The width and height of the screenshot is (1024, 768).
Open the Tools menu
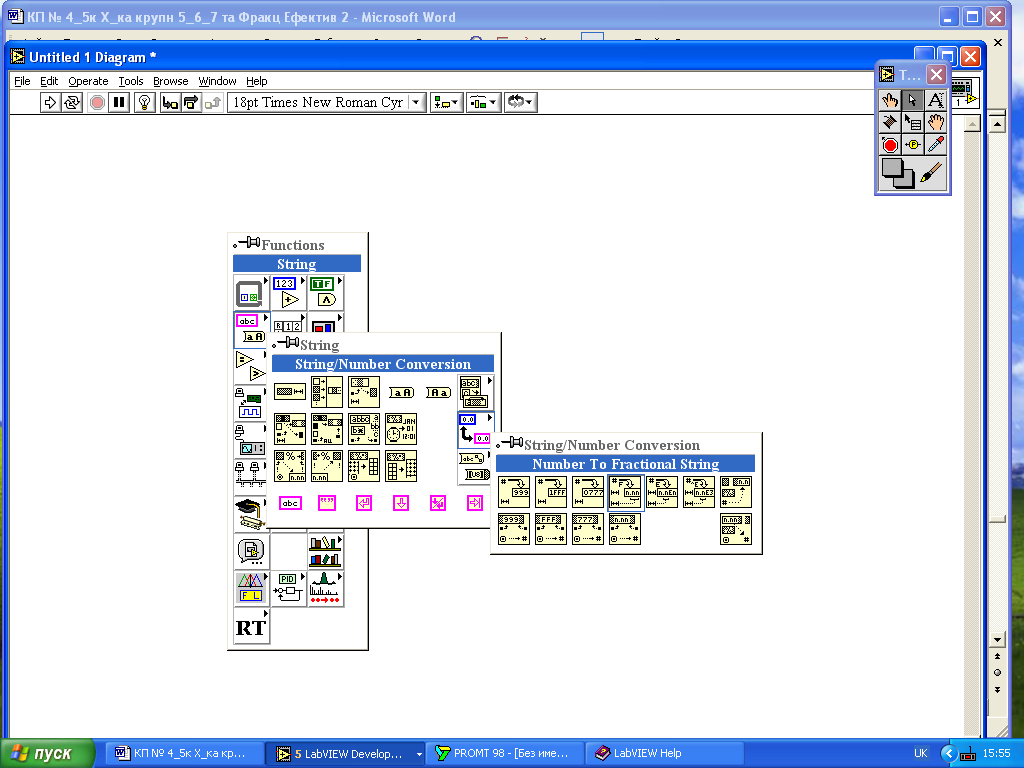[x=131, y=81]
